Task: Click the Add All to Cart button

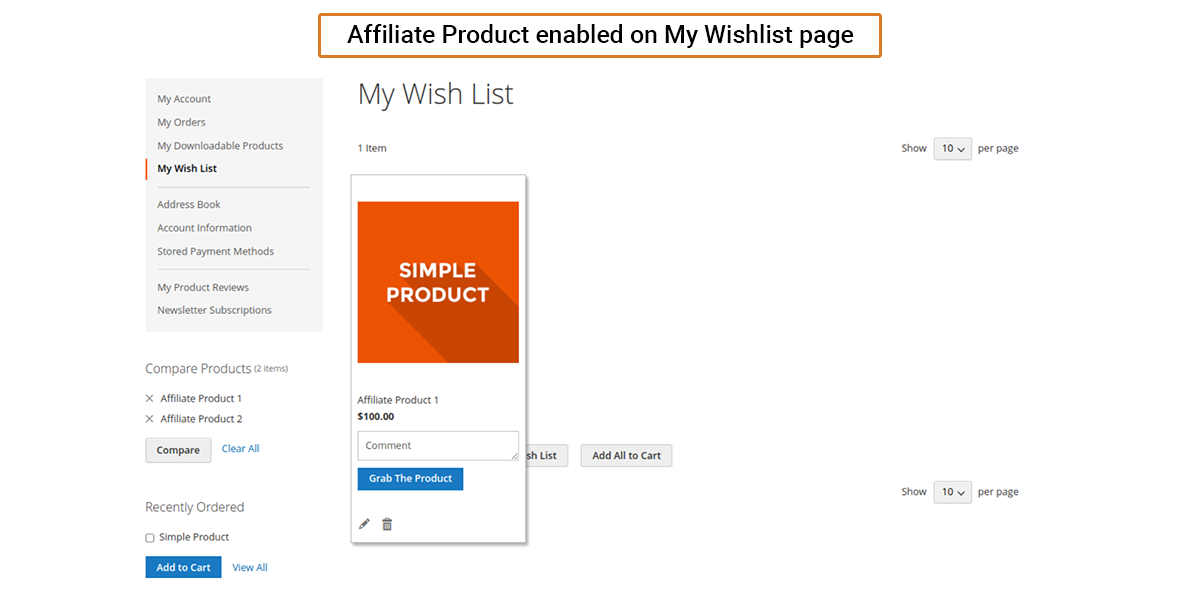Action: tap(626, 456)
